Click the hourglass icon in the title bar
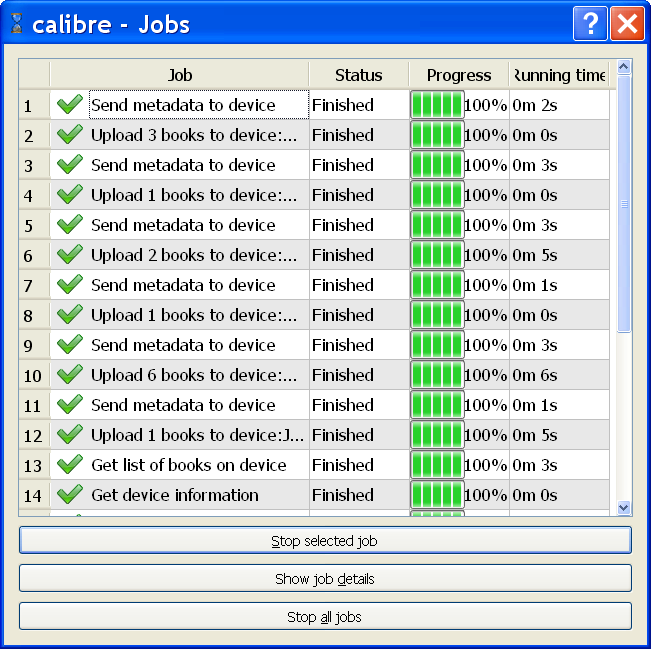 [x=17, y=23]
